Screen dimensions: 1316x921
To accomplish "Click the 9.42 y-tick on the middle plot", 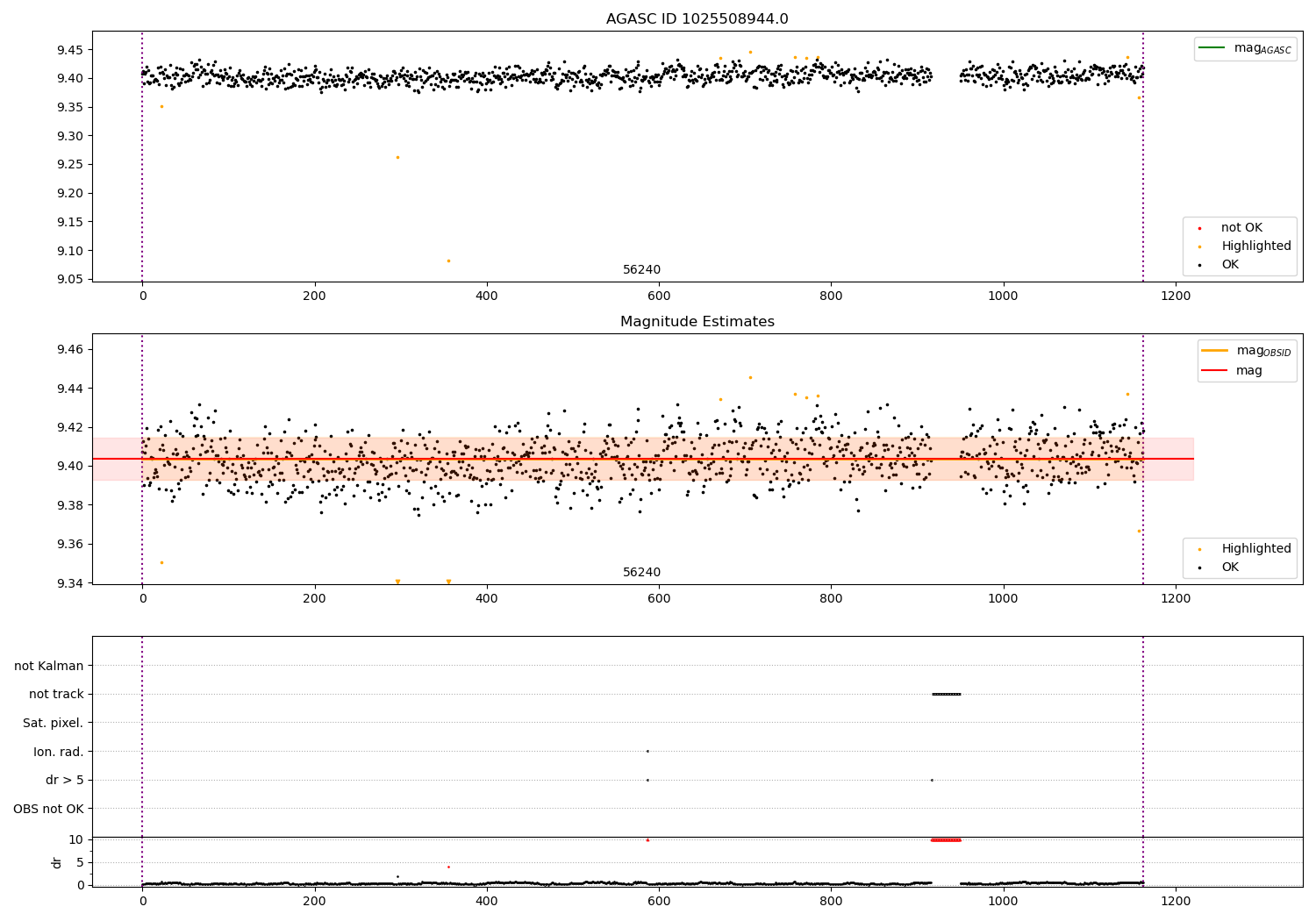I will (69, 427).
